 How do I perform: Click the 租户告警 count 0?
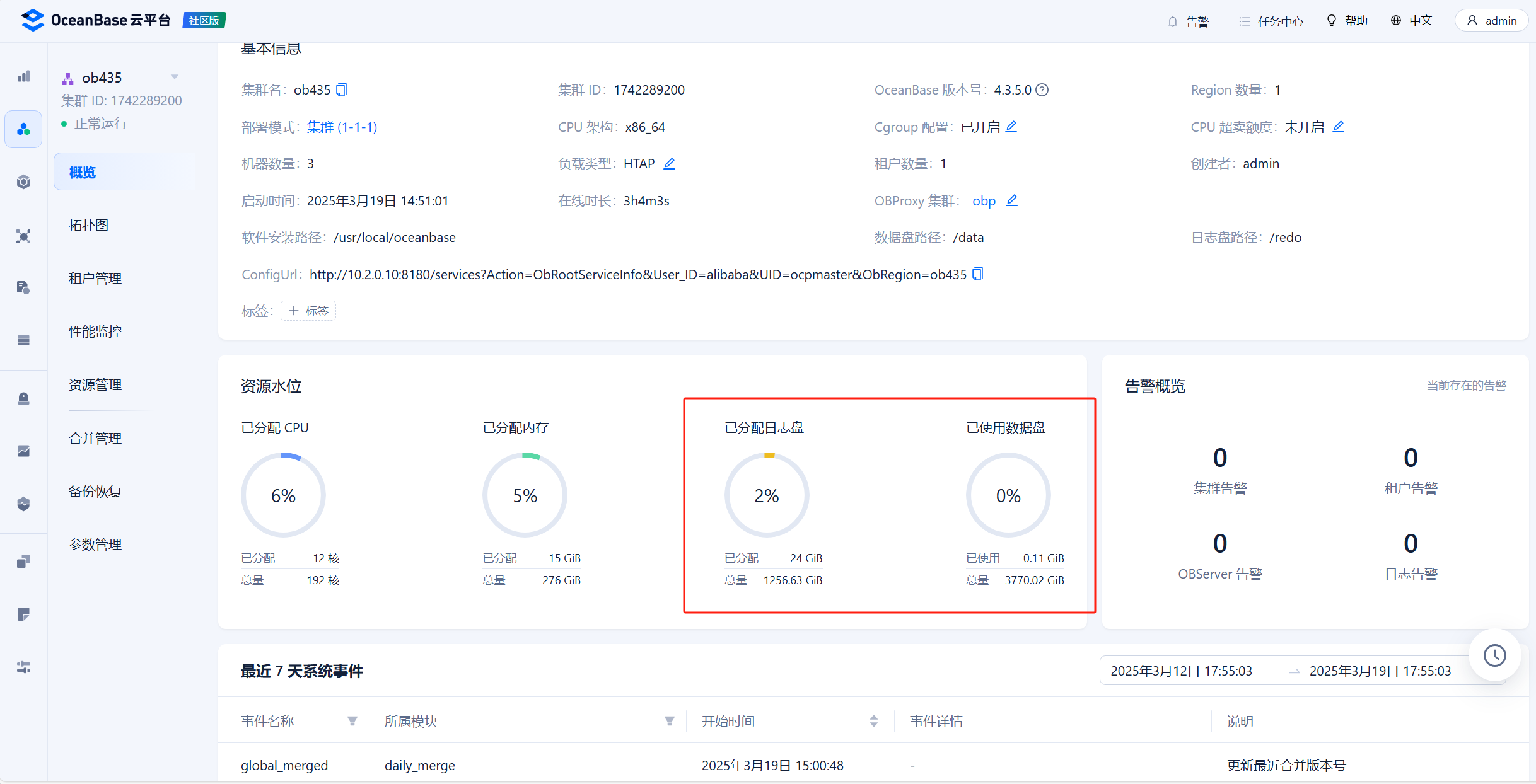tap(1411, 458)
